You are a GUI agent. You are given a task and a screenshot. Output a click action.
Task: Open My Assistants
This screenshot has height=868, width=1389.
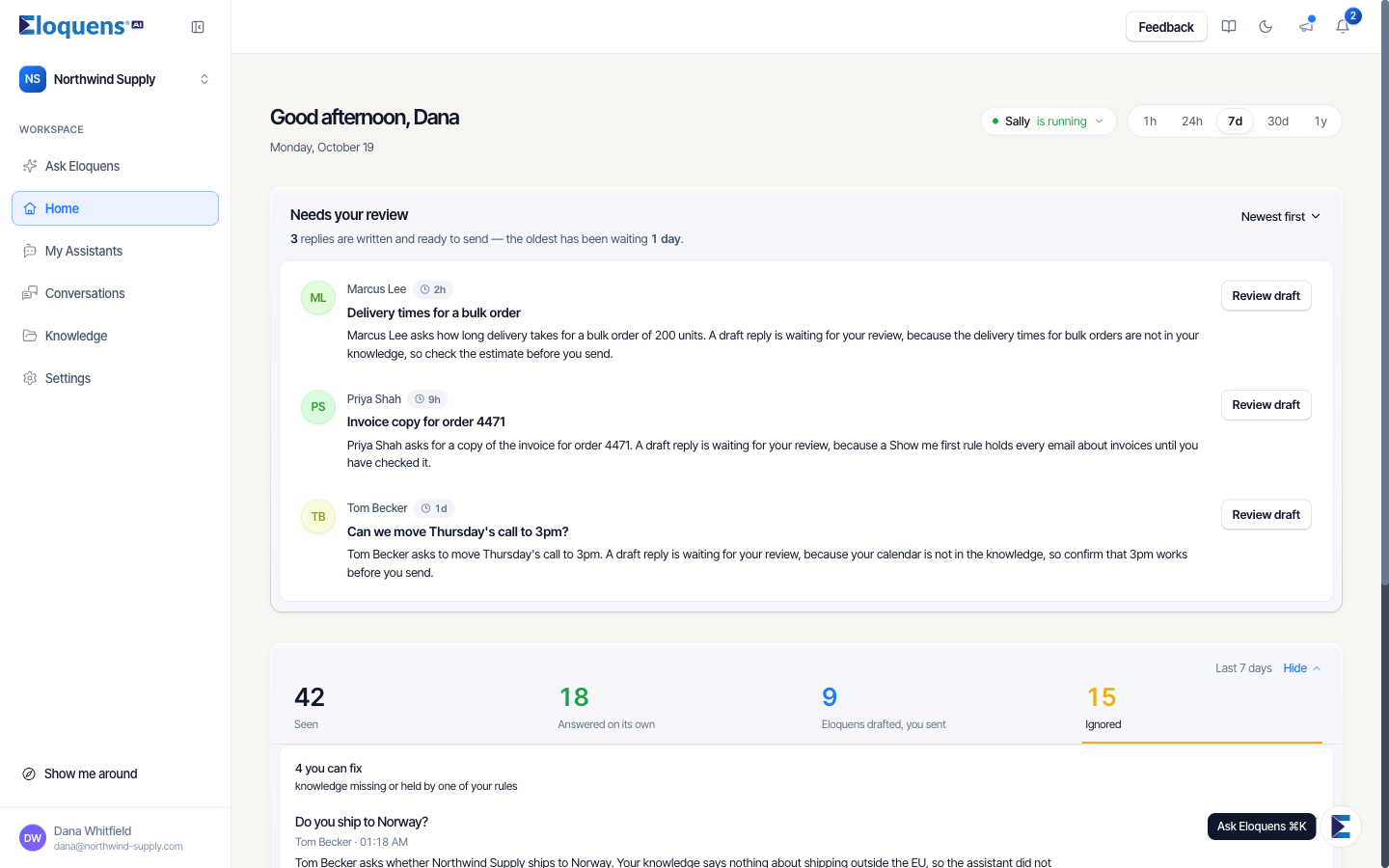pos(115,251)
